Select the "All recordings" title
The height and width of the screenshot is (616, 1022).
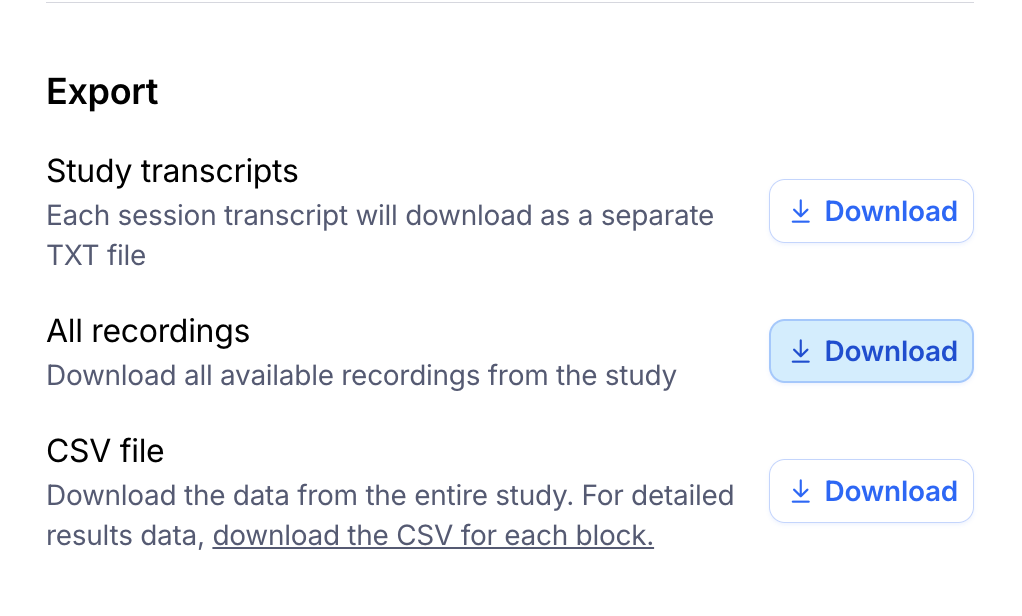[148, 331]
